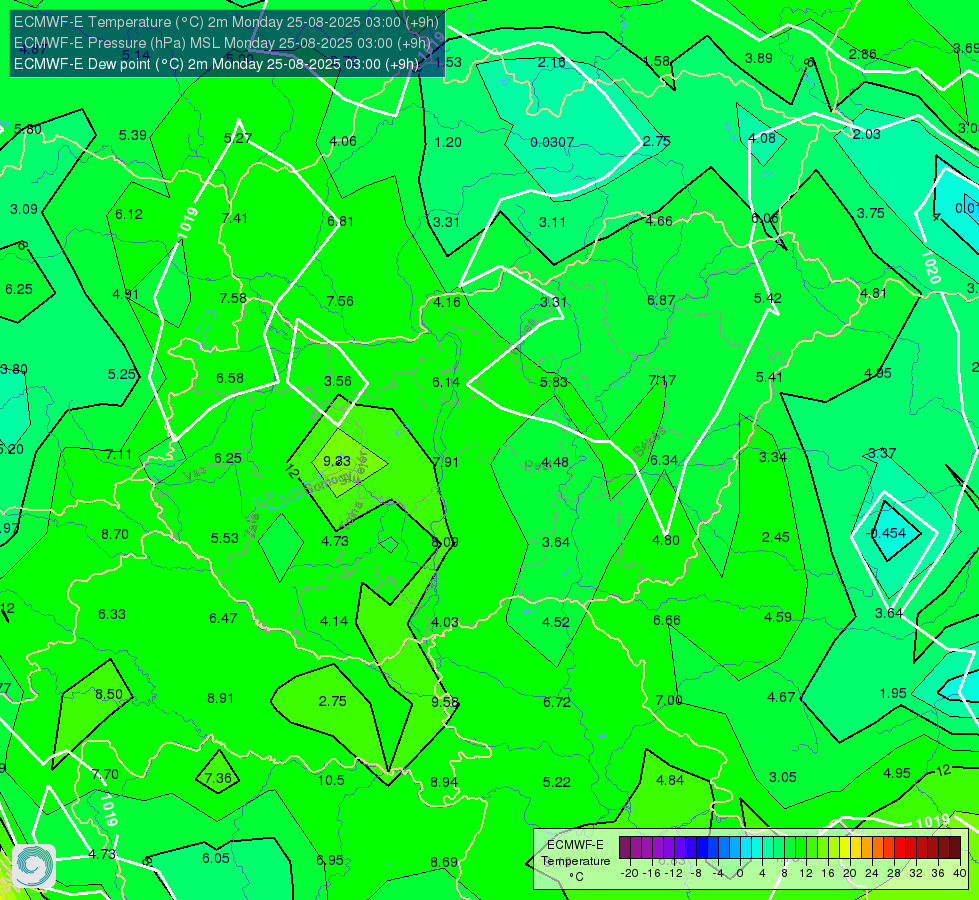Click the dew point value 3.89

[759, 58]
